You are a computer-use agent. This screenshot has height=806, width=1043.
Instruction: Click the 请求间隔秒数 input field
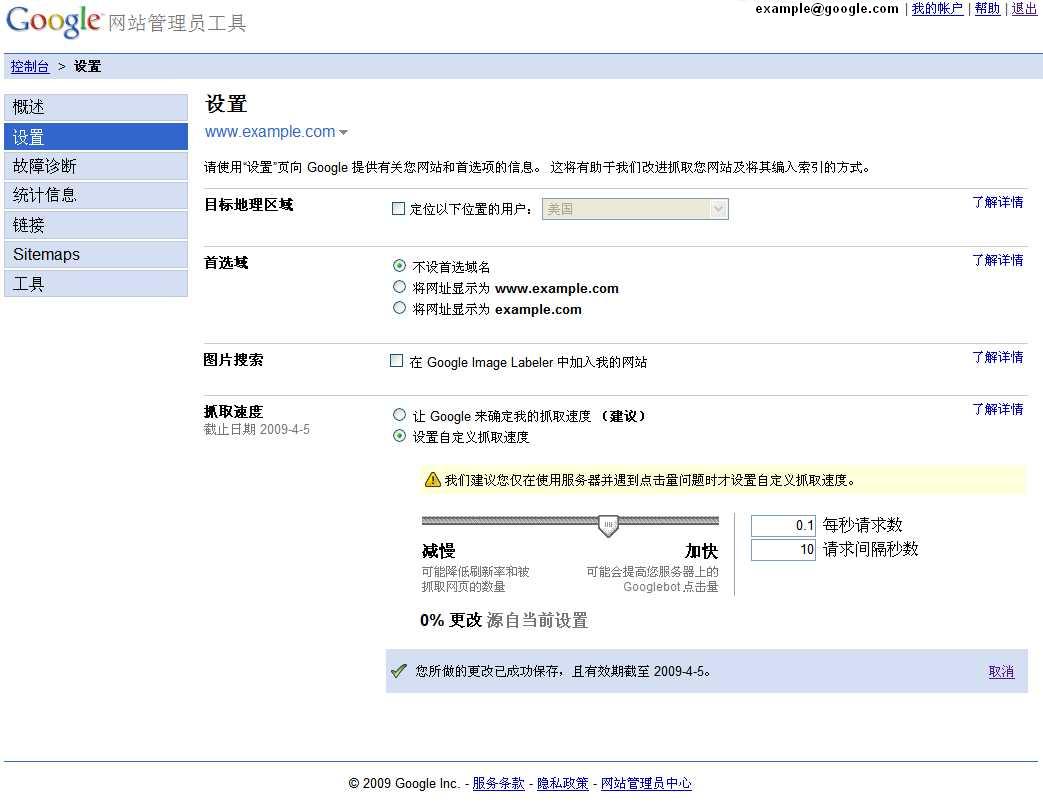coord(783,549)
